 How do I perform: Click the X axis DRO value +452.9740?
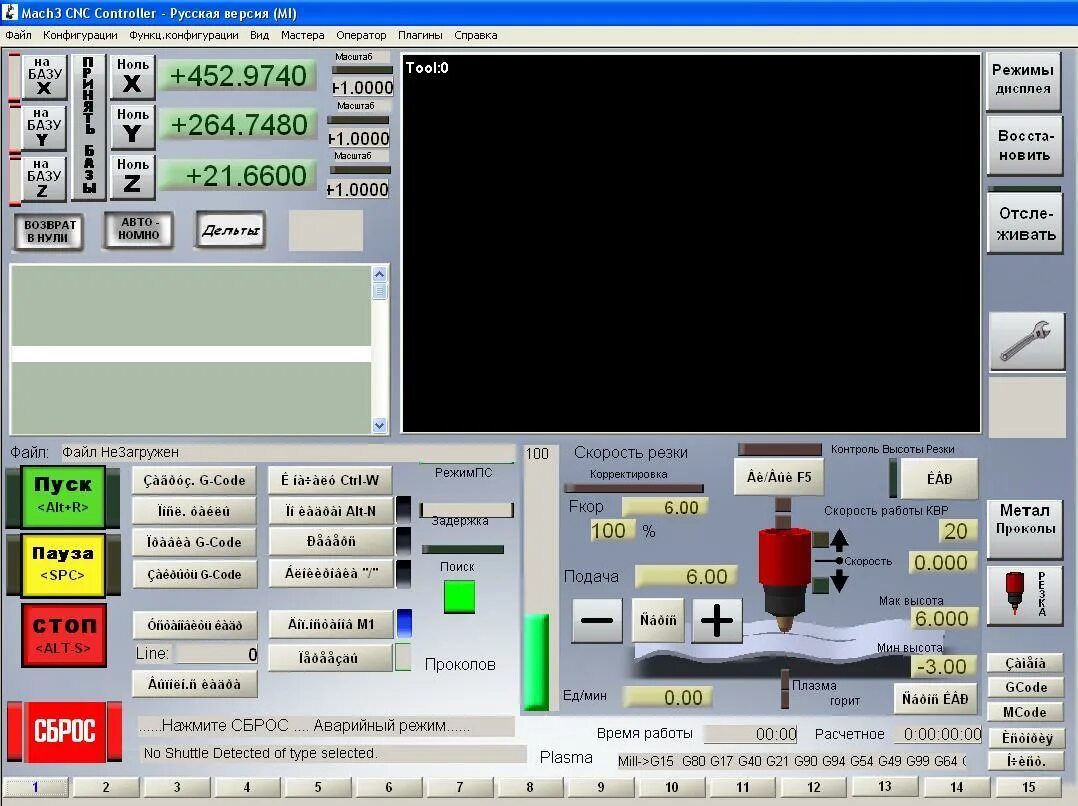[238, 75]
